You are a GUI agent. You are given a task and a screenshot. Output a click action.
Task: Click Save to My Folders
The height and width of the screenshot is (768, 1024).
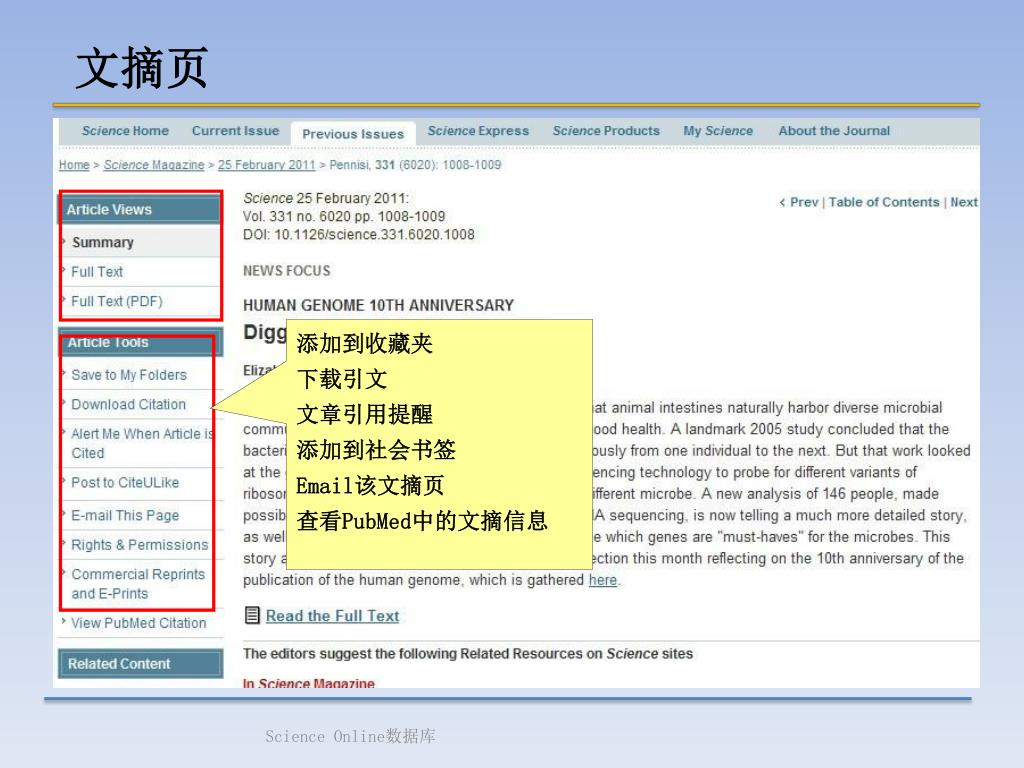tap(129, 375)
